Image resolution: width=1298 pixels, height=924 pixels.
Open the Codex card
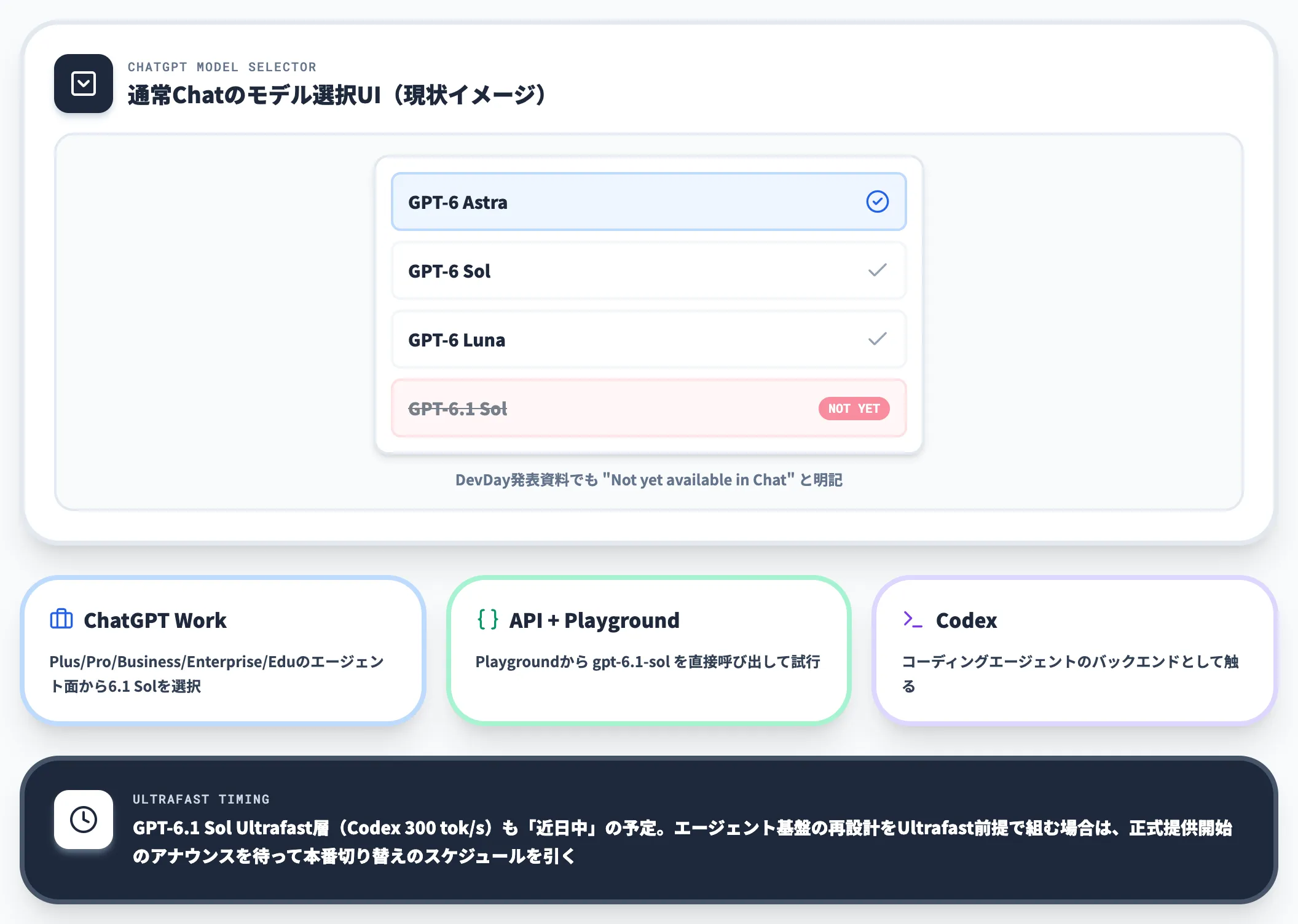pyautogui.click(x=1075, y=651)
